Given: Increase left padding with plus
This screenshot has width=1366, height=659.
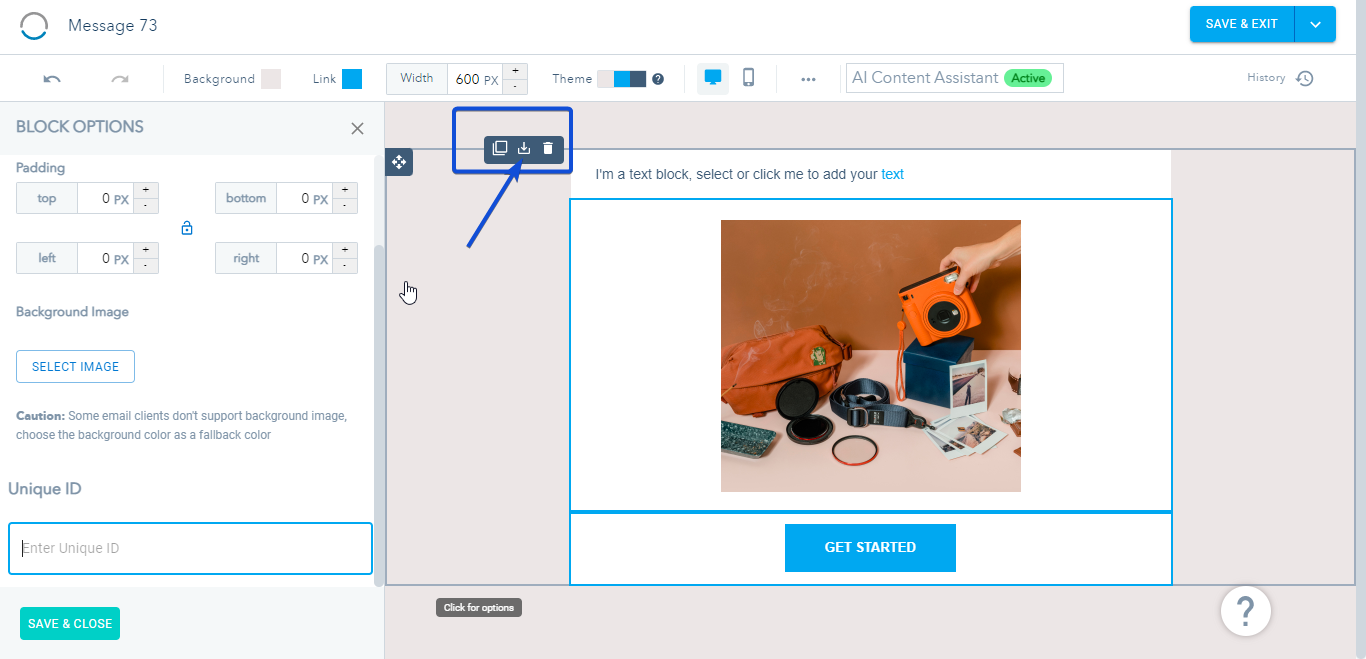Looking at the screenshot, I should 145,250.
